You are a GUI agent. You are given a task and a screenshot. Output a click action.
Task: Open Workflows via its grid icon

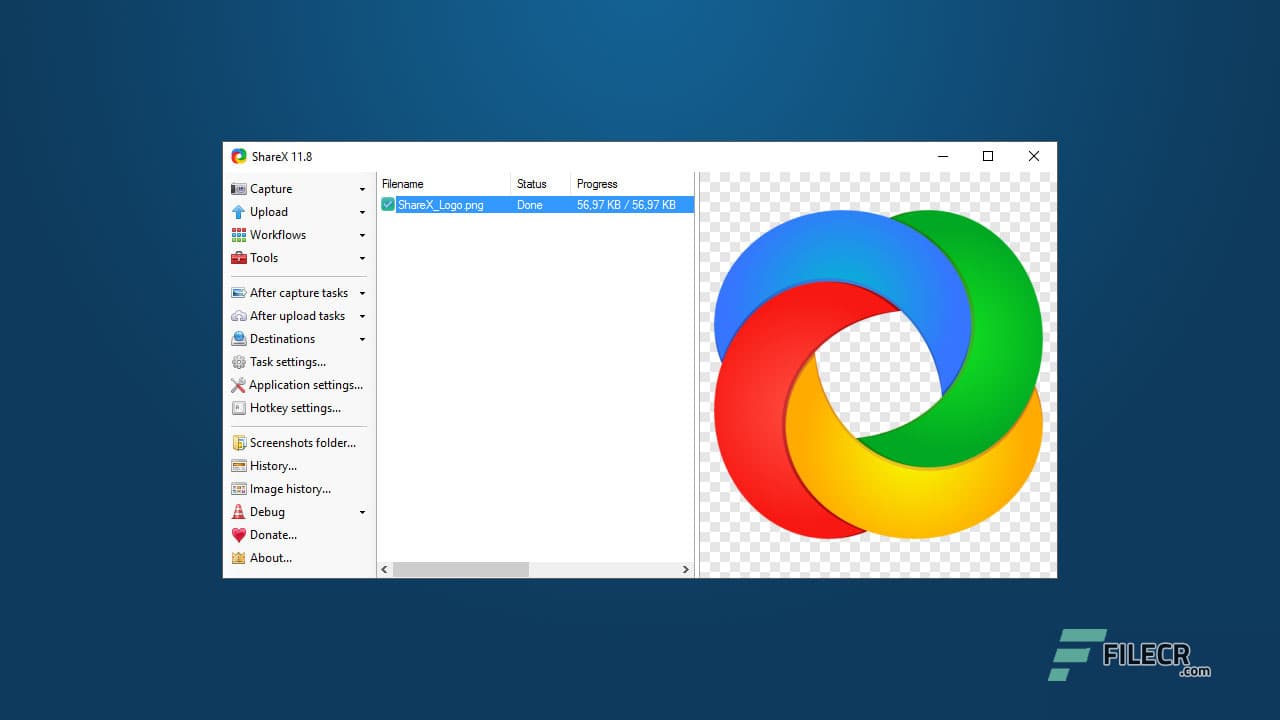pyautogui.click(x=239, y=234)
